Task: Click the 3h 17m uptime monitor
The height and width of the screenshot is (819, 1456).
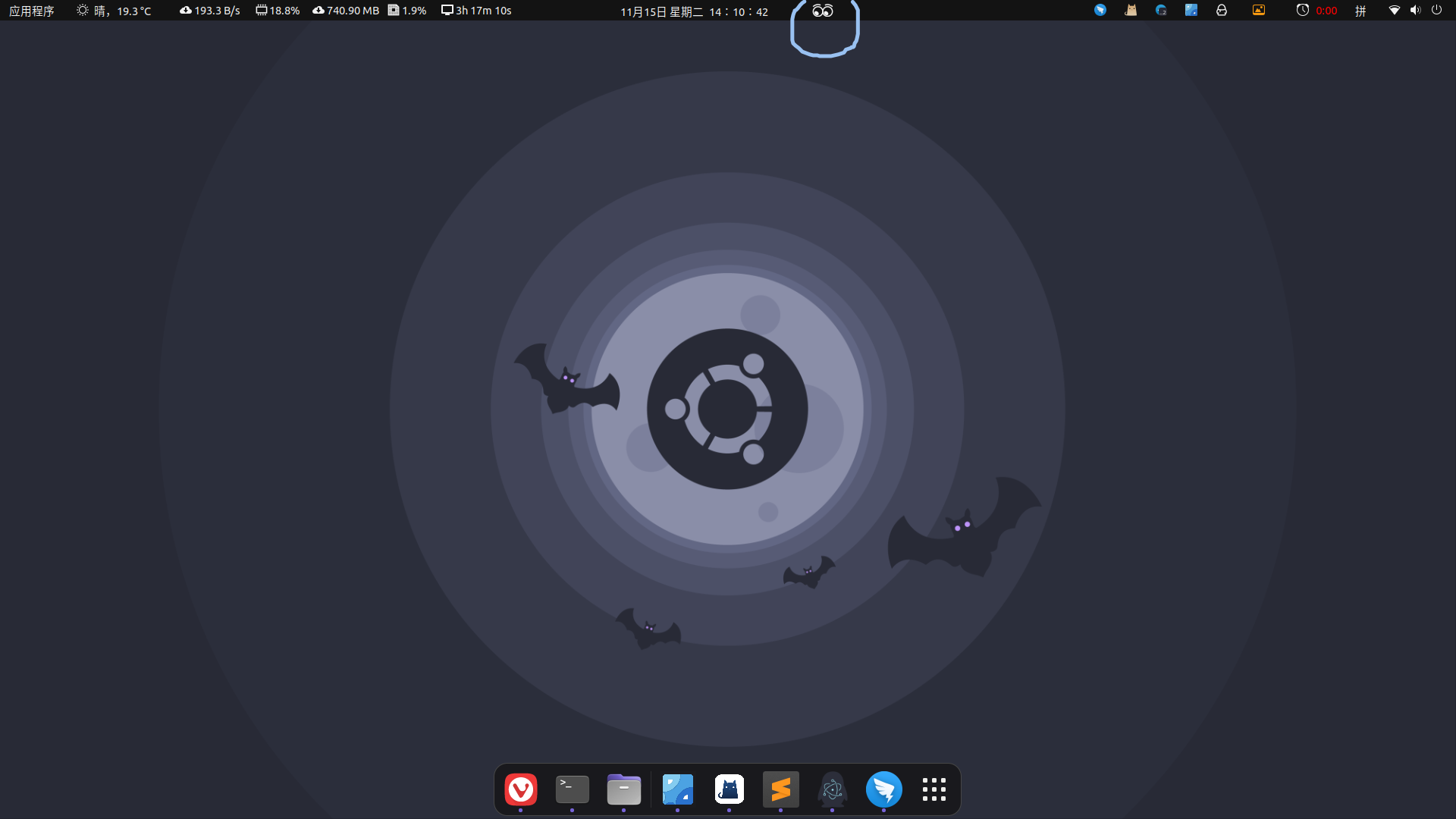Action: [x=476, y=11]
